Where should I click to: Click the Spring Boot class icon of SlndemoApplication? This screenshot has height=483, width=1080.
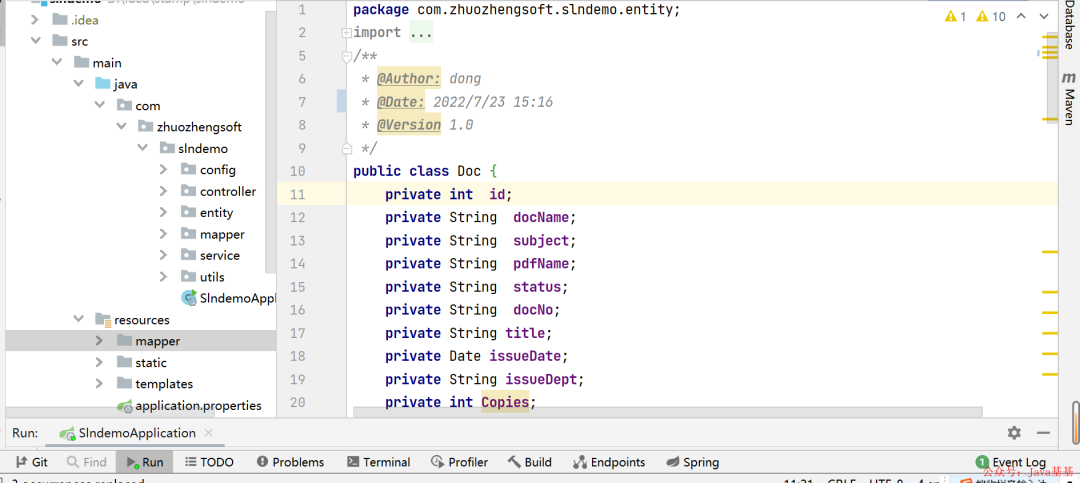pyautogui.click(x=188, y=298)
